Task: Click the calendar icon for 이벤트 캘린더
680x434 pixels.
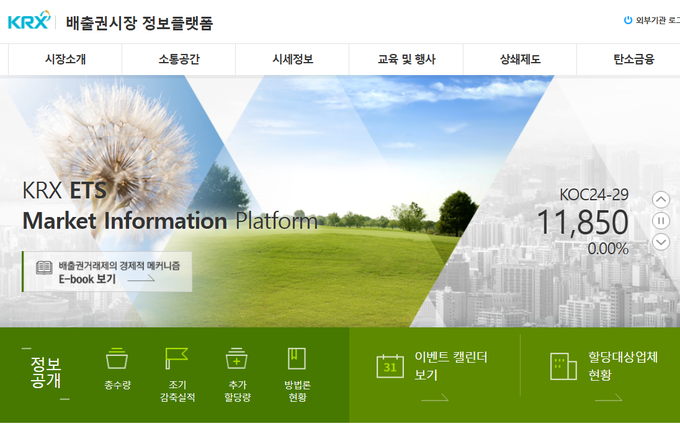Action: [390, 366]
